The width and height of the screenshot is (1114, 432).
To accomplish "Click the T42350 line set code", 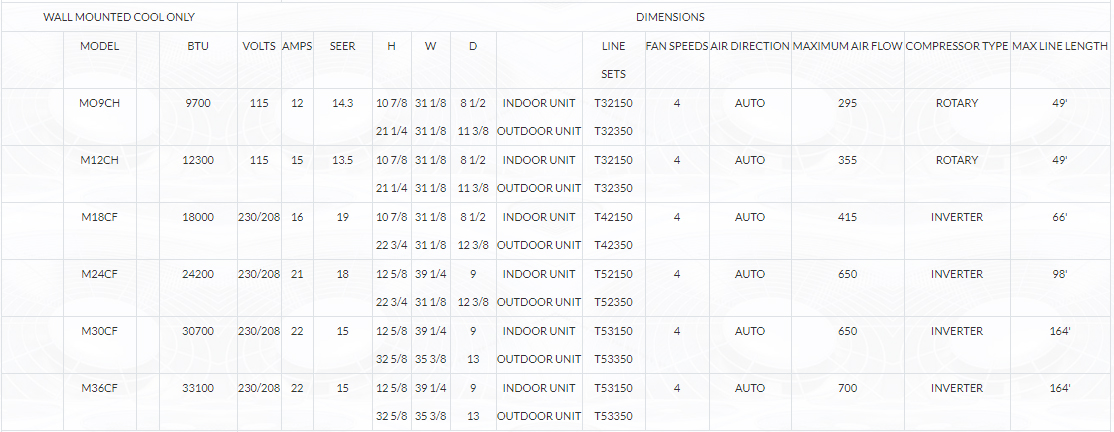I will [613, 245].
